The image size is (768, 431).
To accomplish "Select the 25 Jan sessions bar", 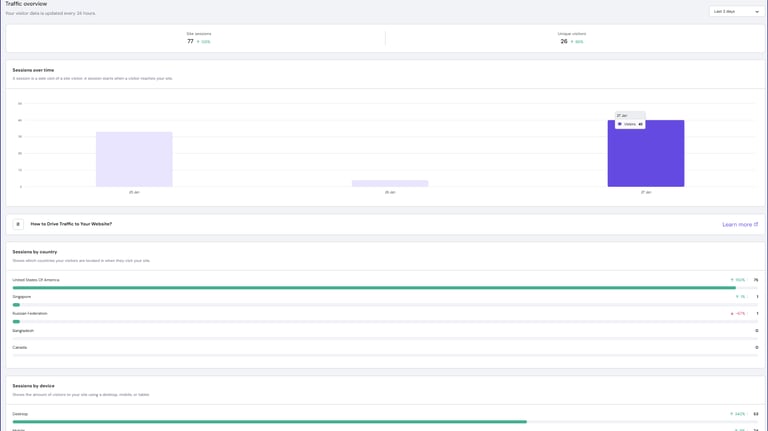I will coord(134,159).
